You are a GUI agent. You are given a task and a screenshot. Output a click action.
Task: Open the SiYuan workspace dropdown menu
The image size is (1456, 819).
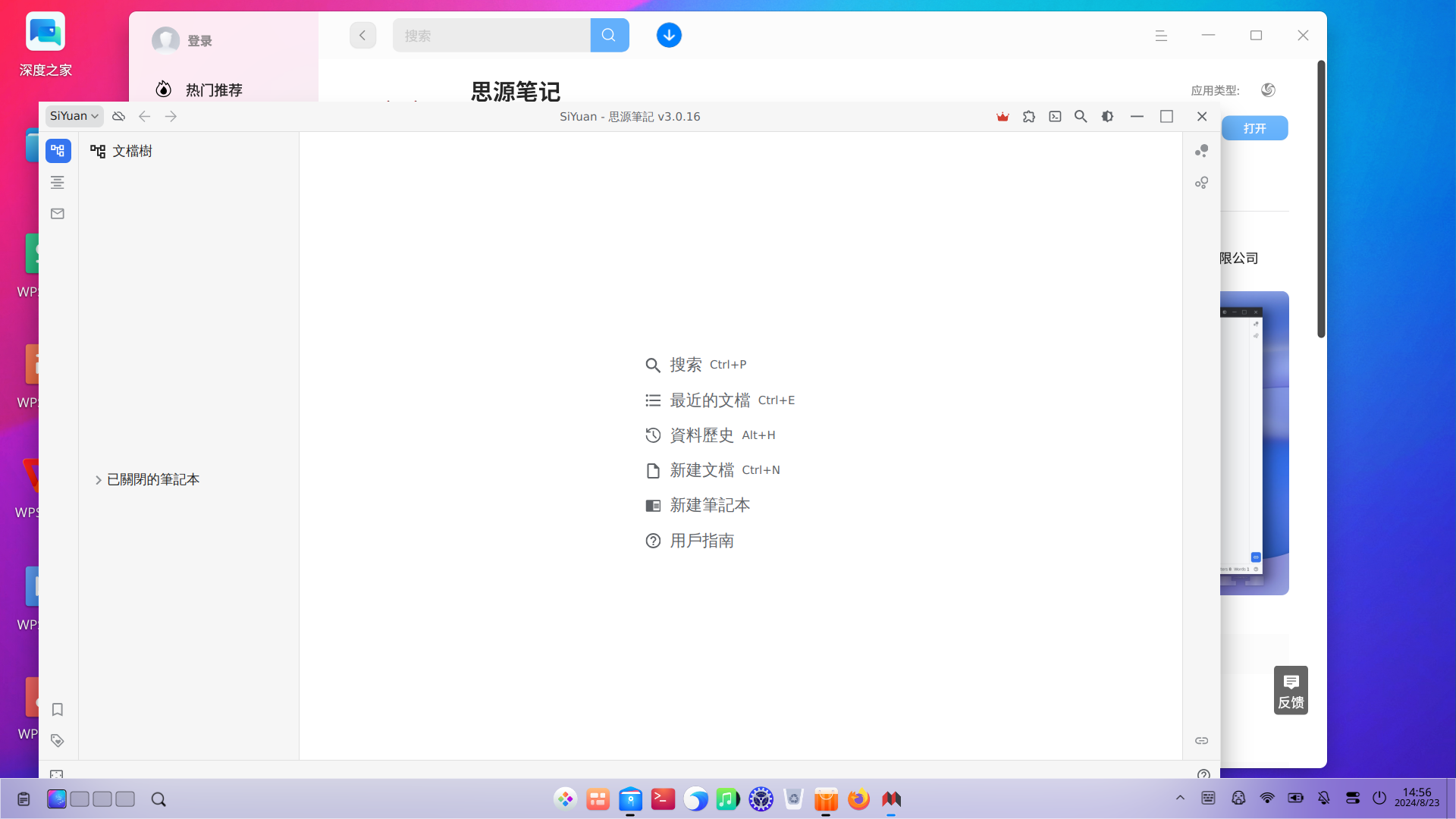74,116
